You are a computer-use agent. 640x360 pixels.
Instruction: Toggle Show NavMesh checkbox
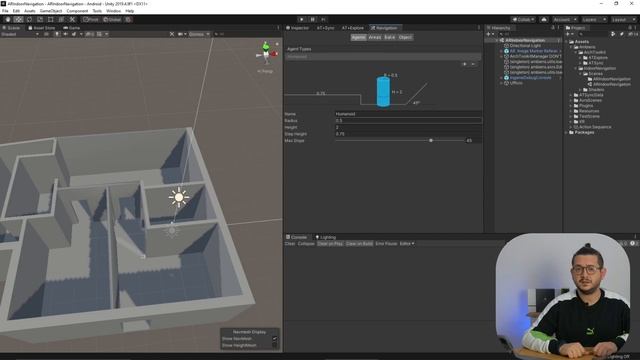[x=275, y=339]
